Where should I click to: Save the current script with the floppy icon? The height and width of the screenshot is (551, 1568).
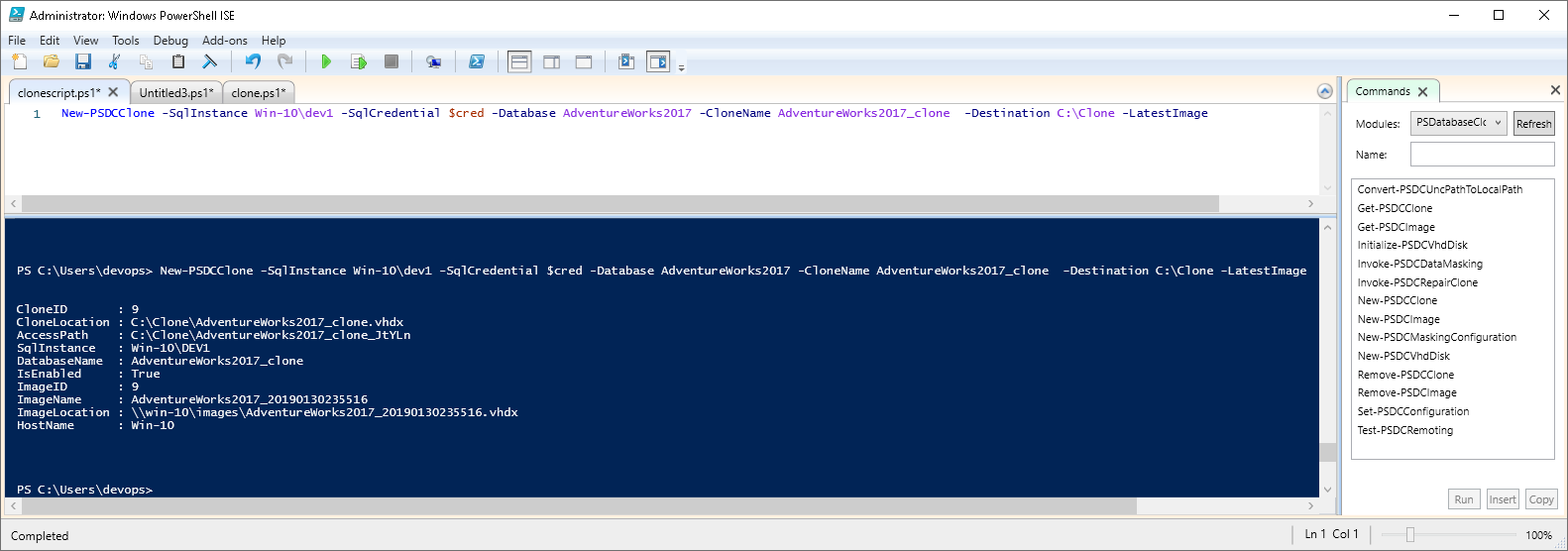pyautogui.click(x=83, y=61)
